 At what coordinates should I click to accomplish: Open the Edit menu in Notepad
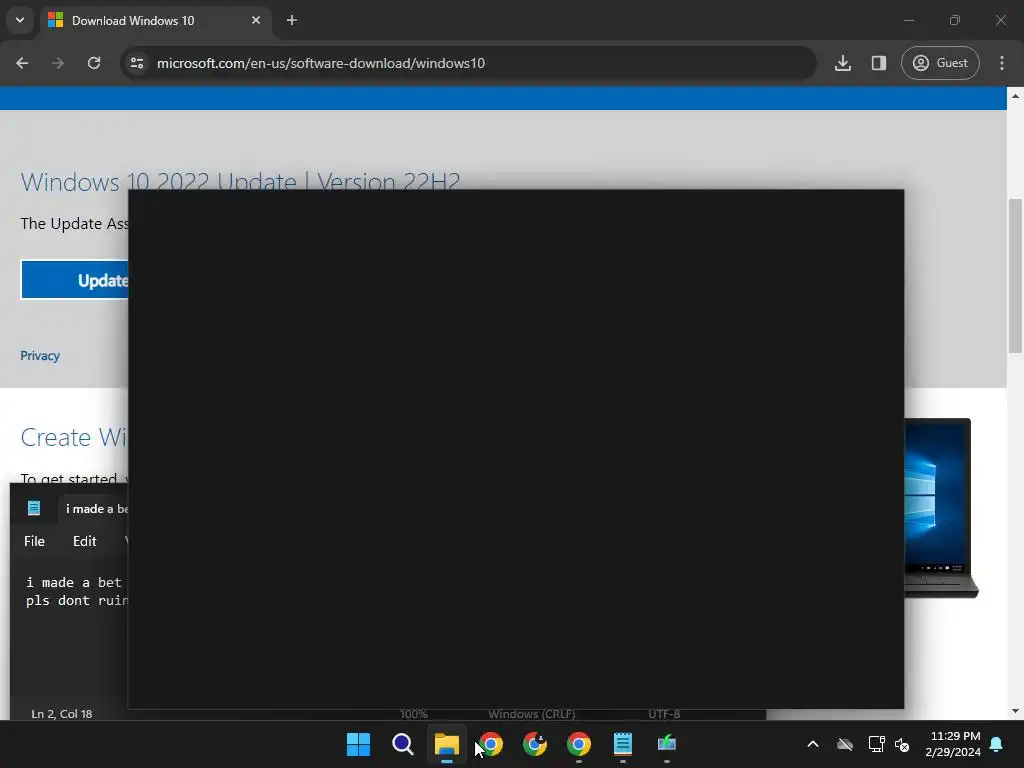85,541
